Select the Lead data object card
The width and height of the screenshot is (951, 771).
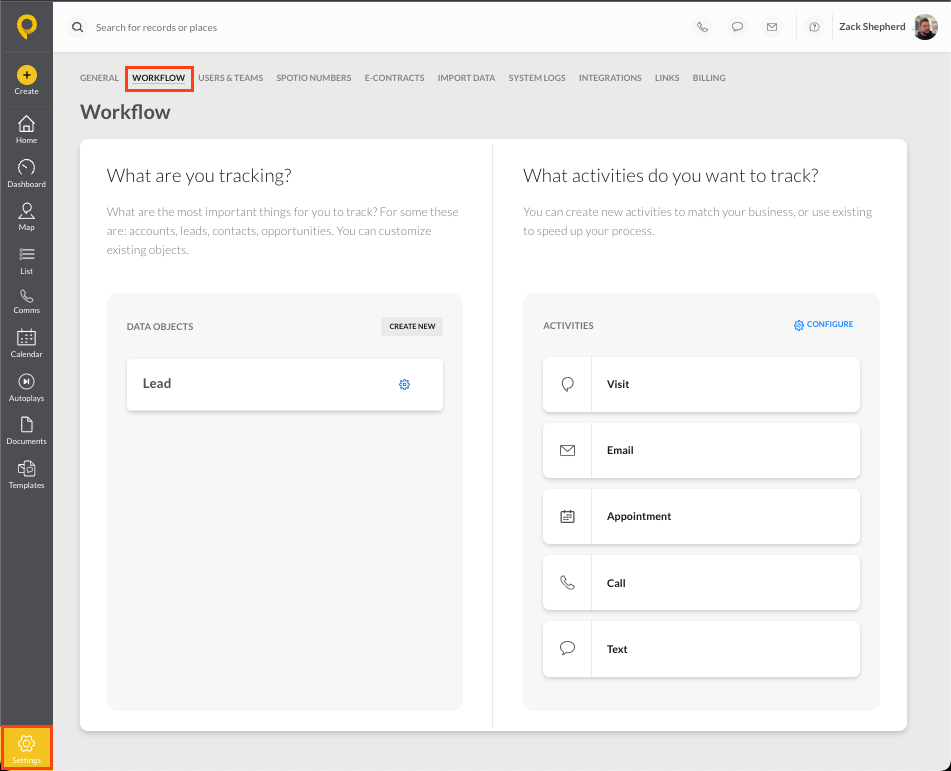coord(285,385)
